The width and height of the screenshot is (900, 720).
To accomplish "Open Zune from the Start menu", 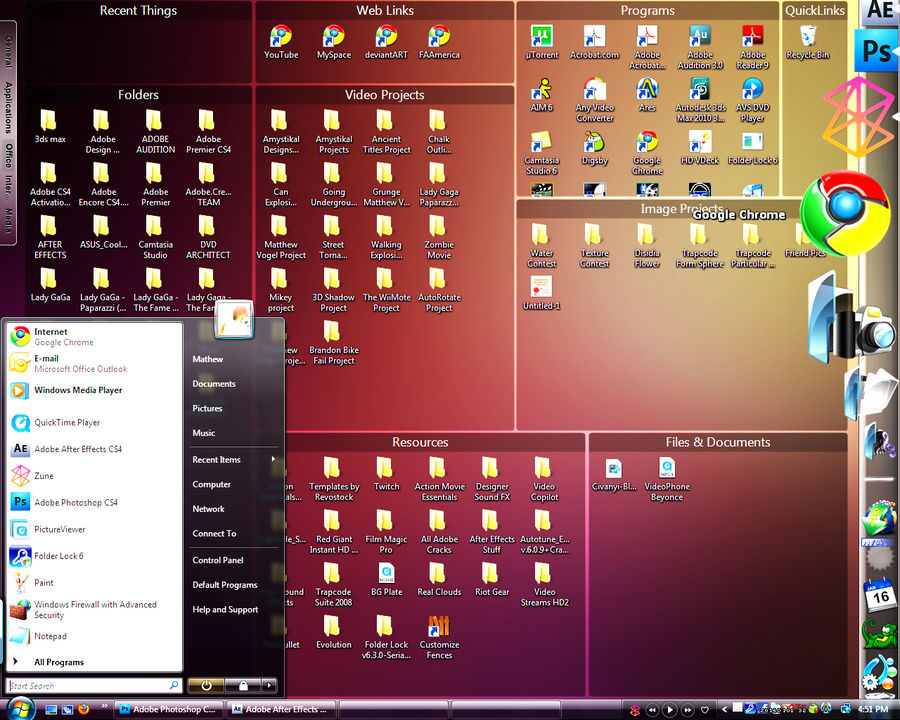I will point(94,475).
